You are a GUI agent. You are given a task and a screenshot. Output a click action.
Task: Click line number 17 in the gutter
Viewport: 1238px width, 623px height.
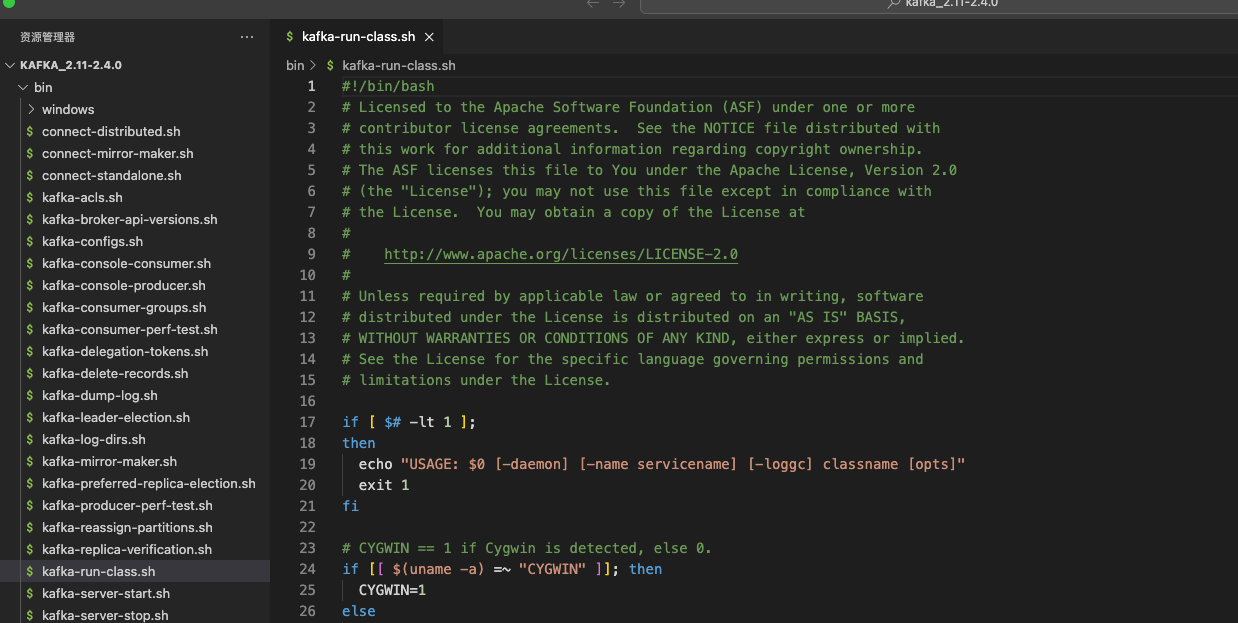pos(307,422)
